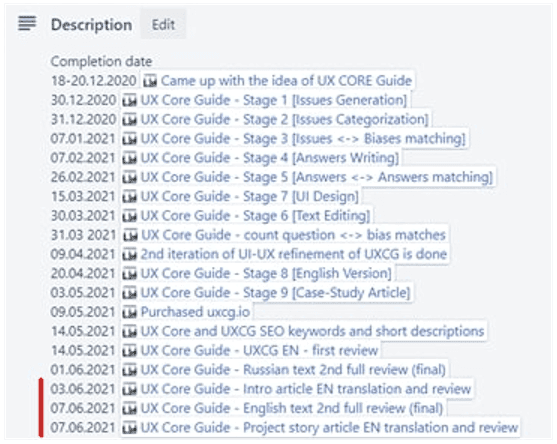Click board icon beside Stage 6 link
This screenshot has width=557, height=444.
[129, 216]
